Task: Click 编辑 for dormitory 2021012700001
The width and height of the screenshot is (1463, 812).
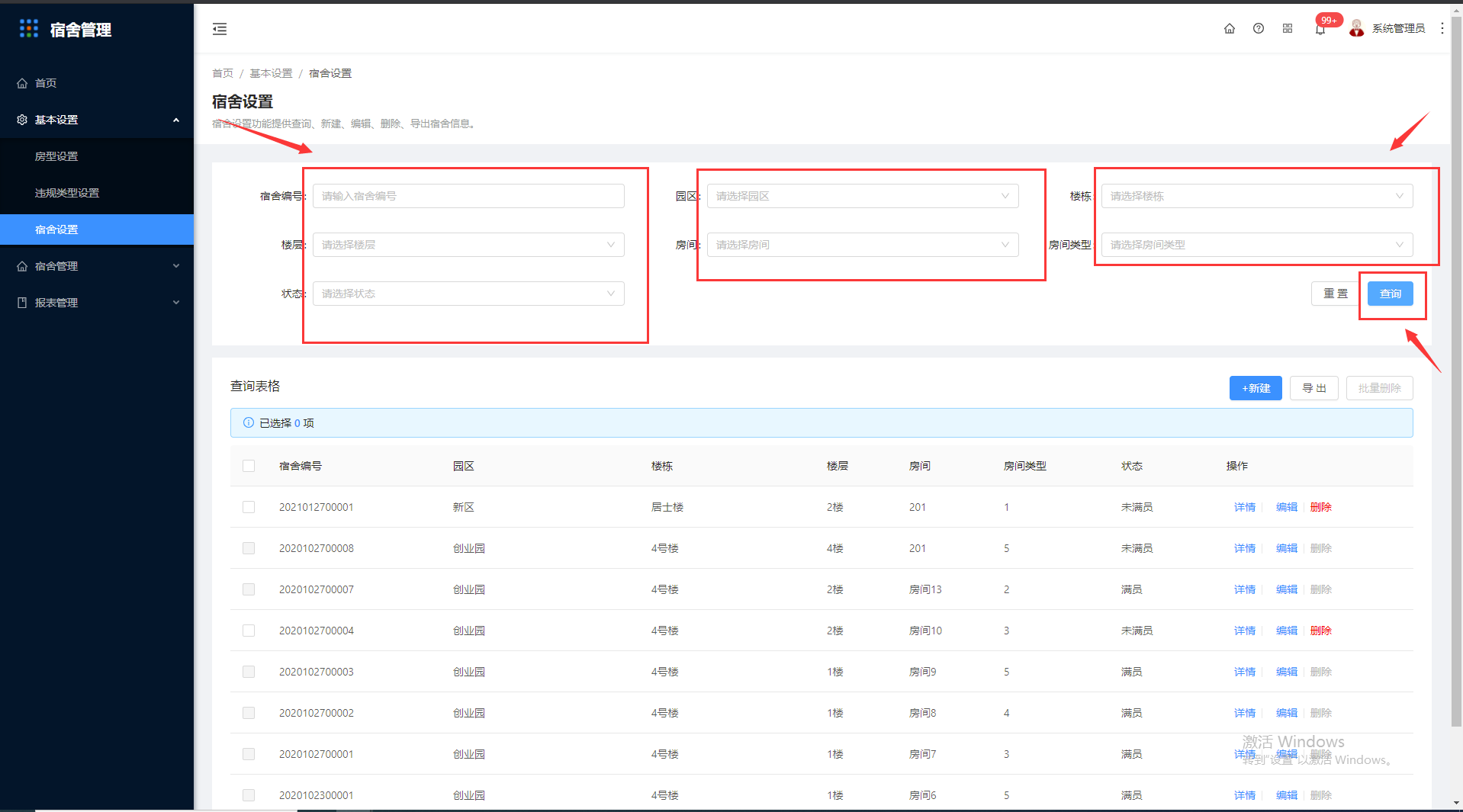Action: [1287, 507]
